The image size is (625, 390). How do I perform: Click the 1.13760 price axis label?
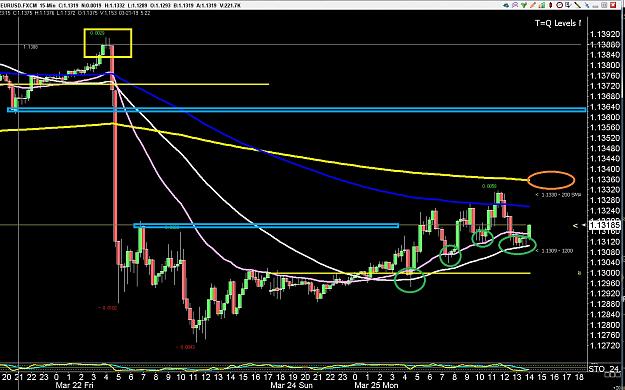[x=604, y=76]
